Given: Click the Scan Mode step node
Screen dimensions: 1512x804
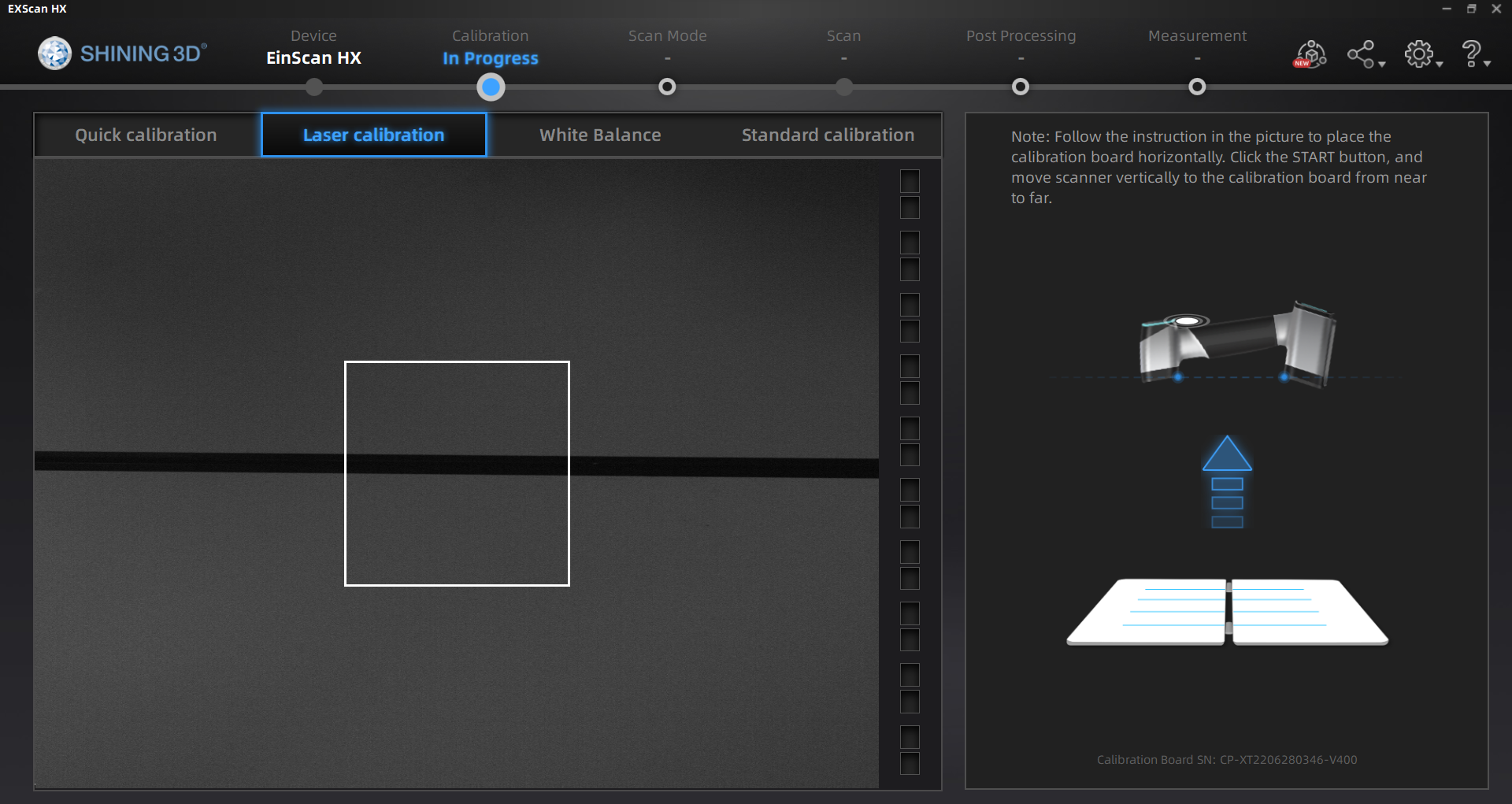Looking at the screenshot, I should point(667,87).
